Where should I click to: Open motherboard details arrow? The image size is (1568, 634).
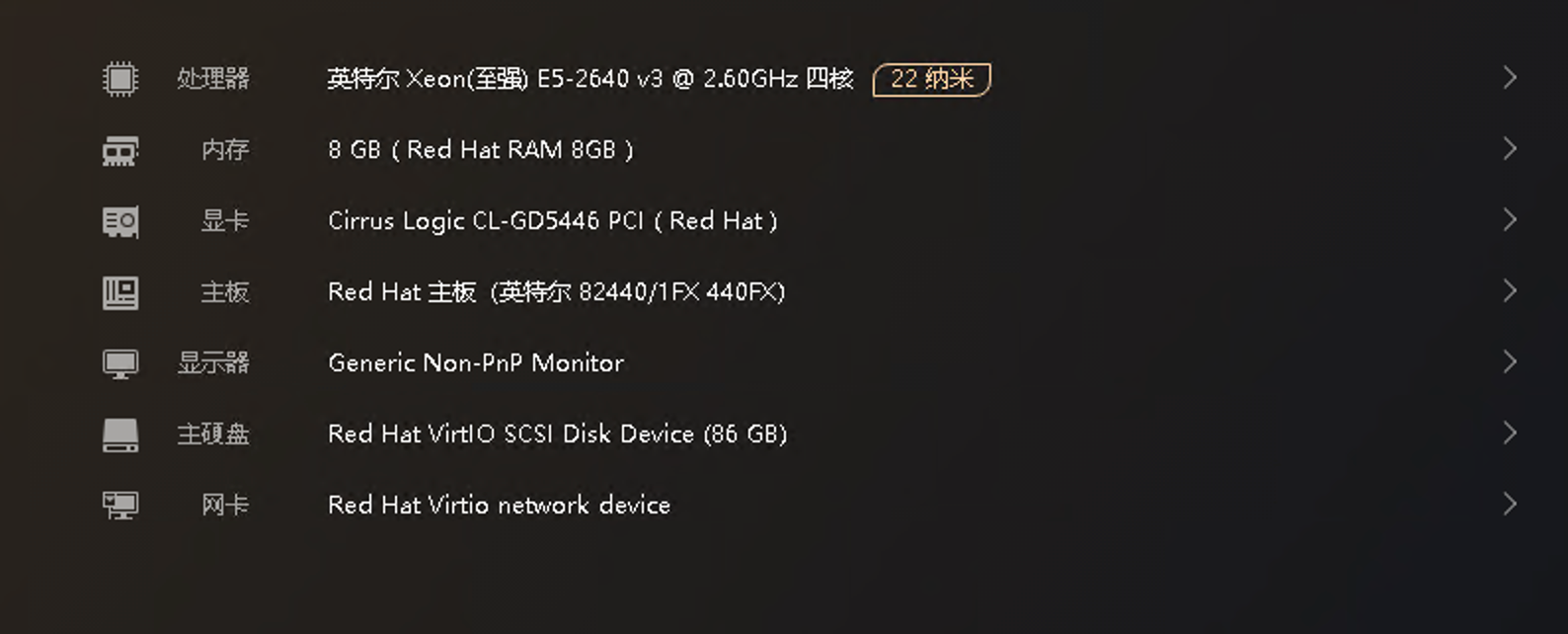(1509, 291)
